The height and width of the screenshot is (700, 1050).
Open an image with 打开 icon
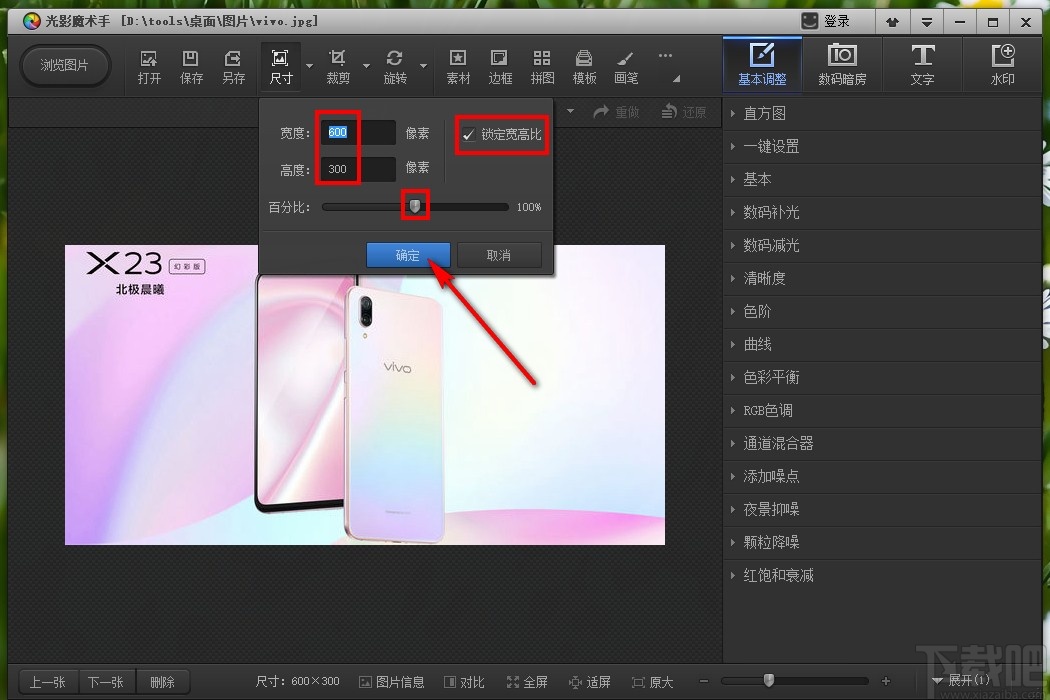click(149, 67)
